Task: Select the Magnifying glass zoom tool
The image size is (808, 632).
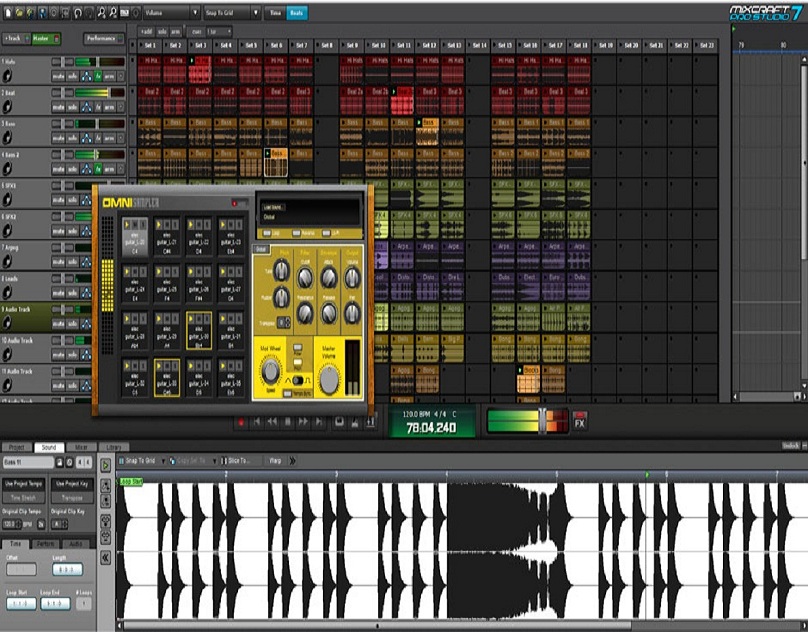Action: [102, 13]
